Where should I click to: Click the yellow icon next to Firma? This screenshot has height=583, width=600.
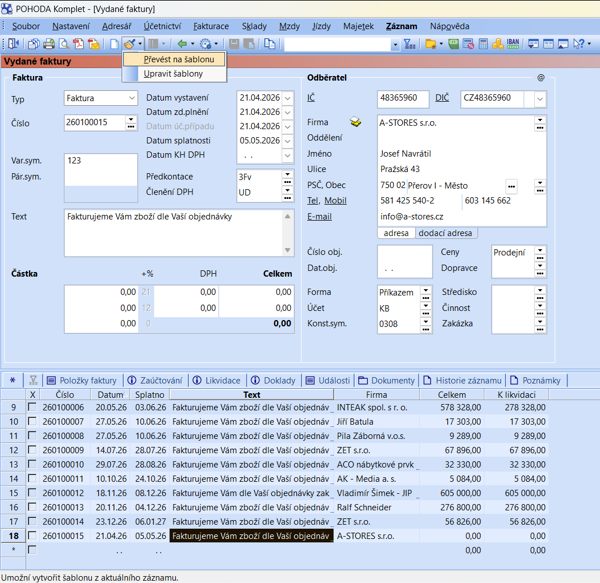pyautogui.click(x=355, y=122)
